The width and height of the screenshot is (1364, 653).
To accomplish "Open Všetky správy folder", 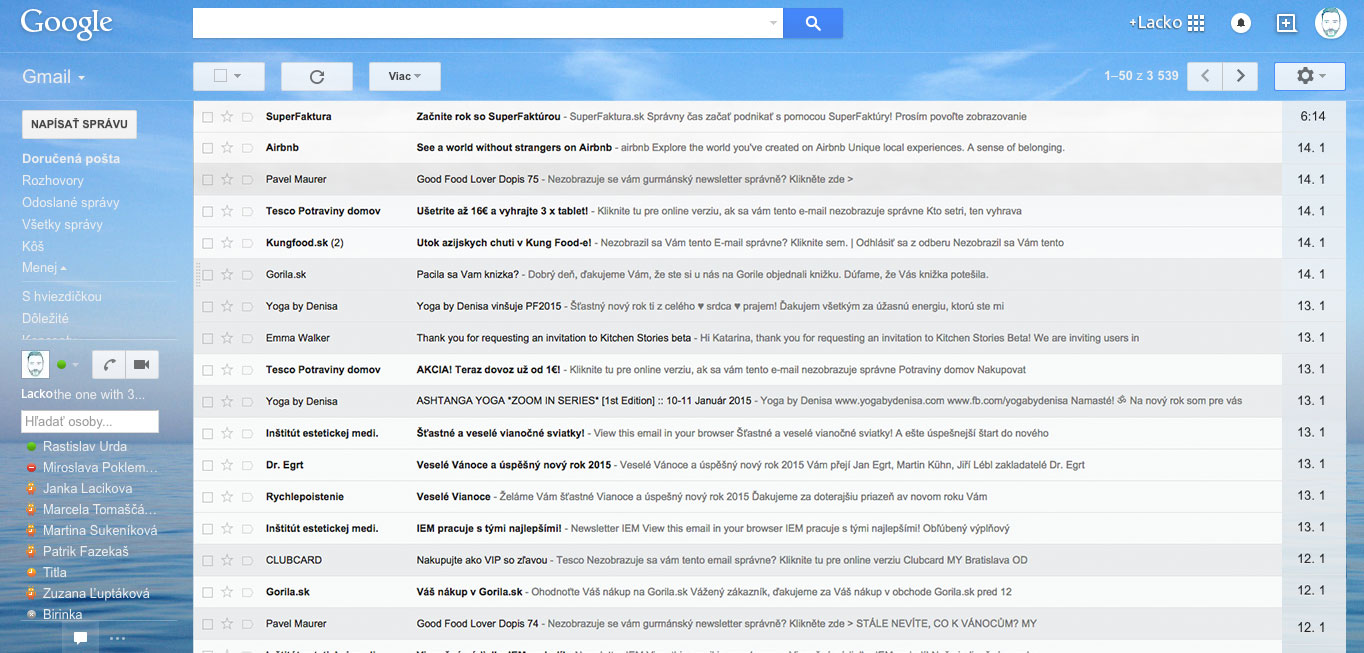I will click(63, 225).
